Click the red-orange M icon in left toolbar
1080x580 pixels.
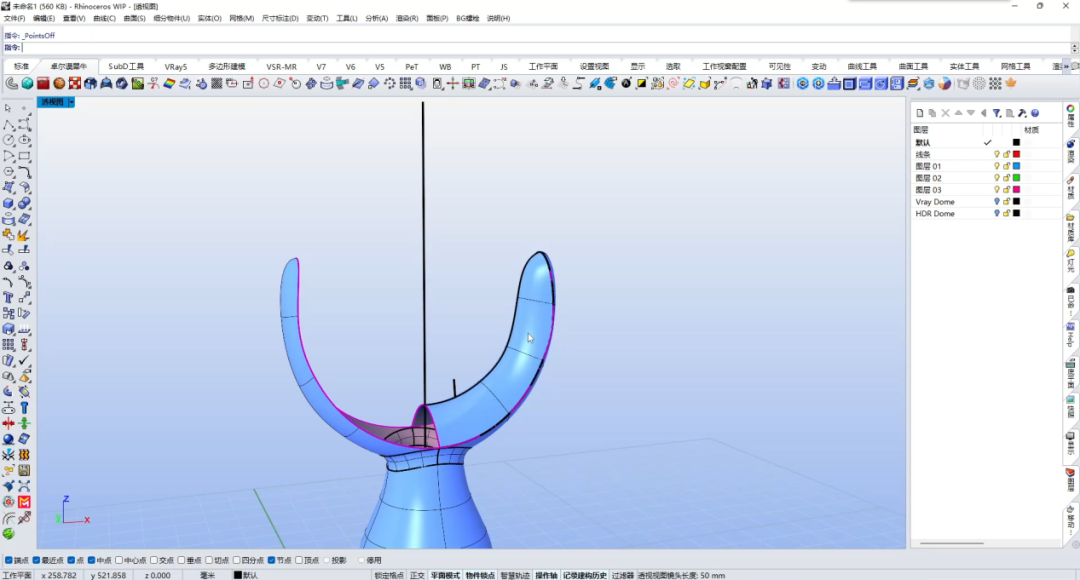(x=24, y=502)
